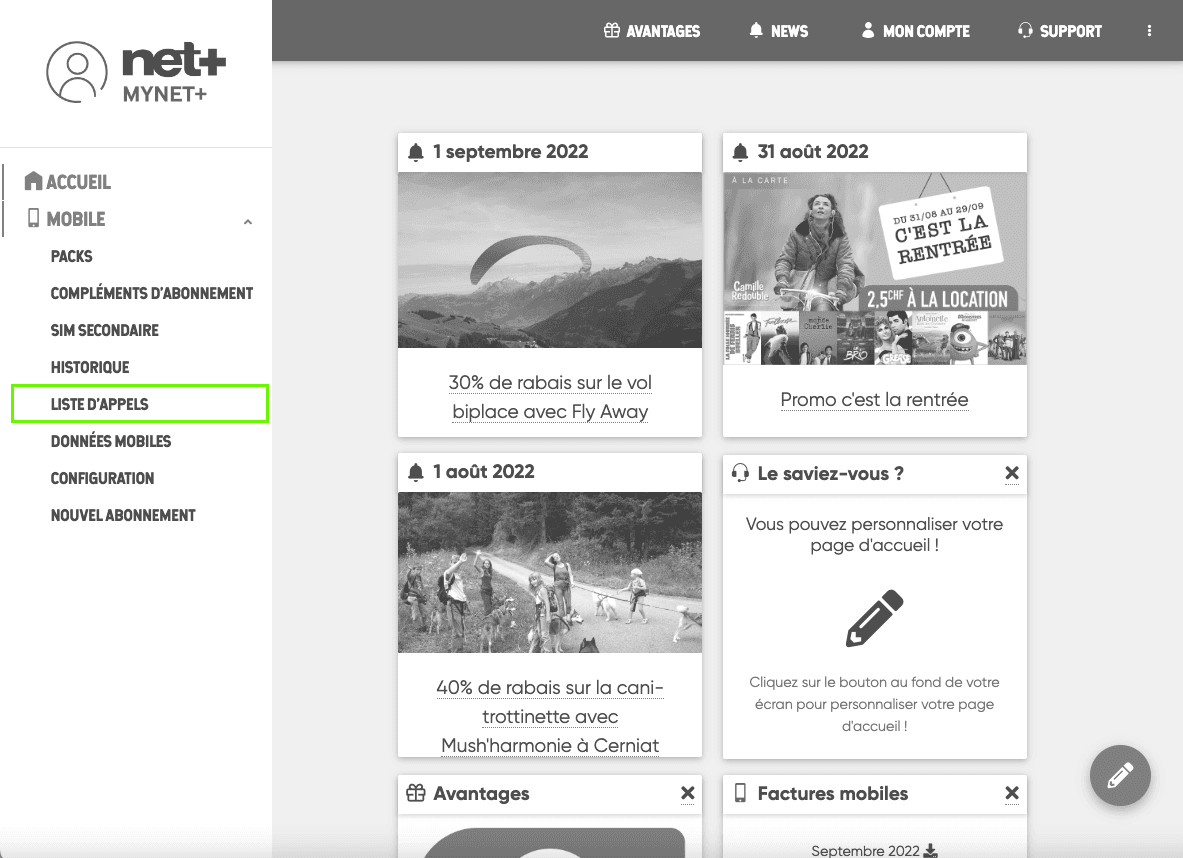Open the three-dot overflow menu
Viewport: 1183px width, 858px height.
(x=1149, y=31)
